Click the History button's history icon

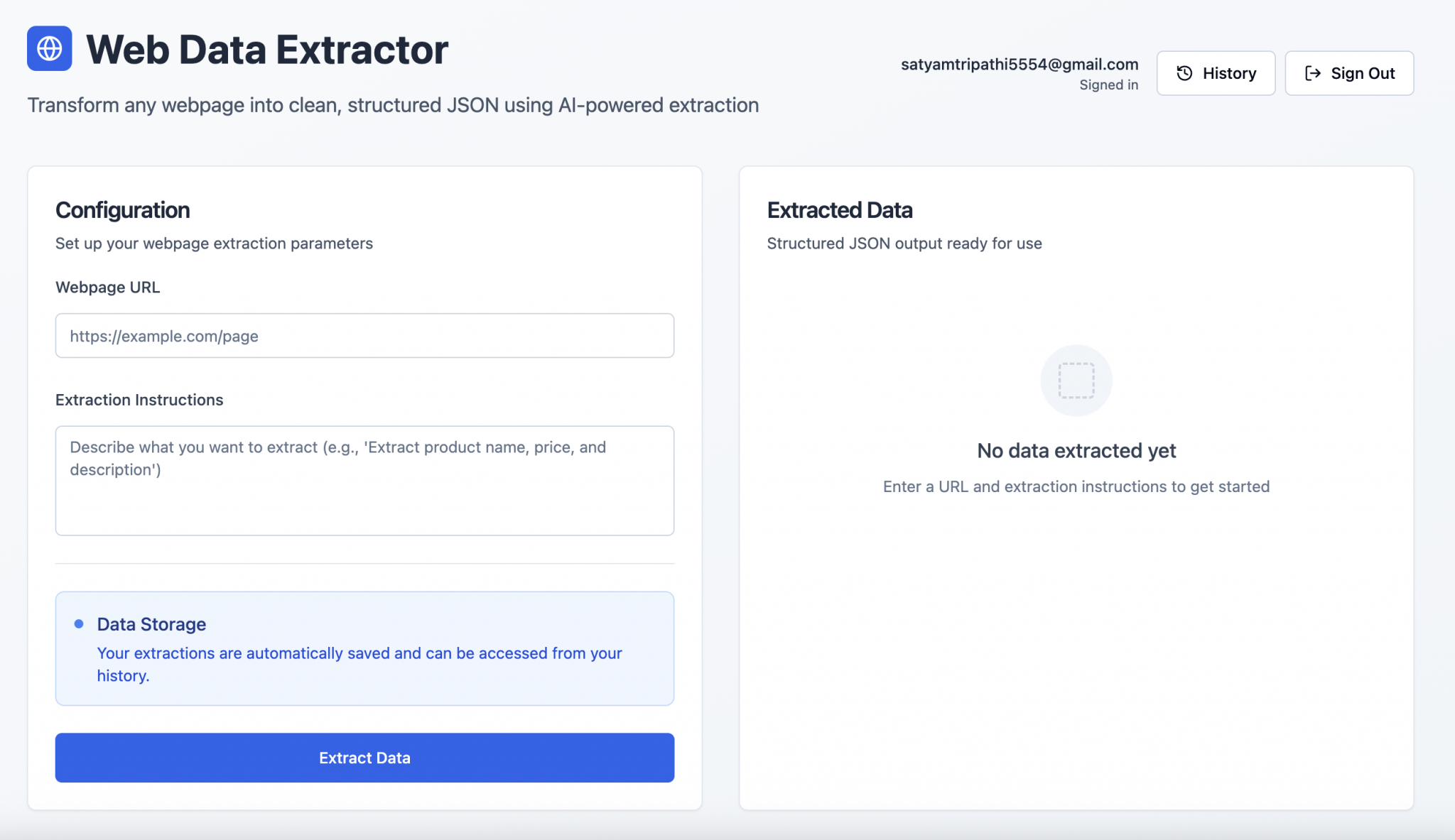coord(1184,72)
